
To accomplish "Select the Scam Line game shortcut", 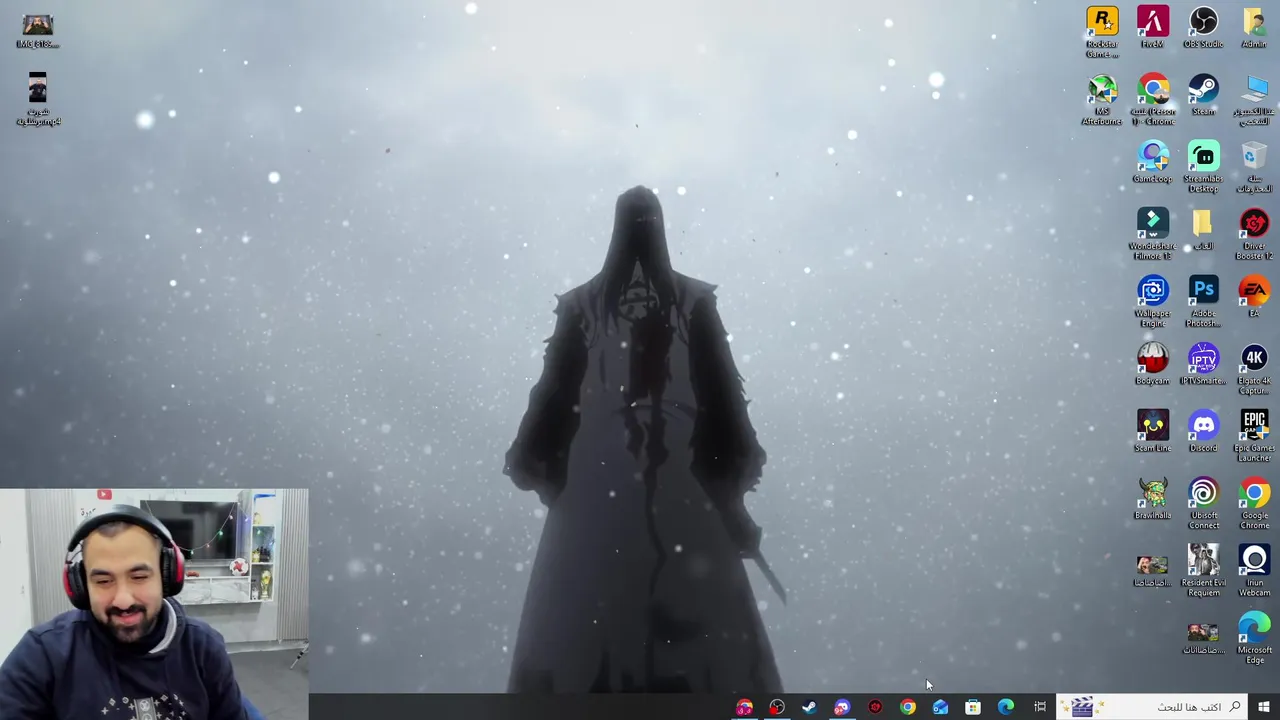I will (x=1152, y=431).
